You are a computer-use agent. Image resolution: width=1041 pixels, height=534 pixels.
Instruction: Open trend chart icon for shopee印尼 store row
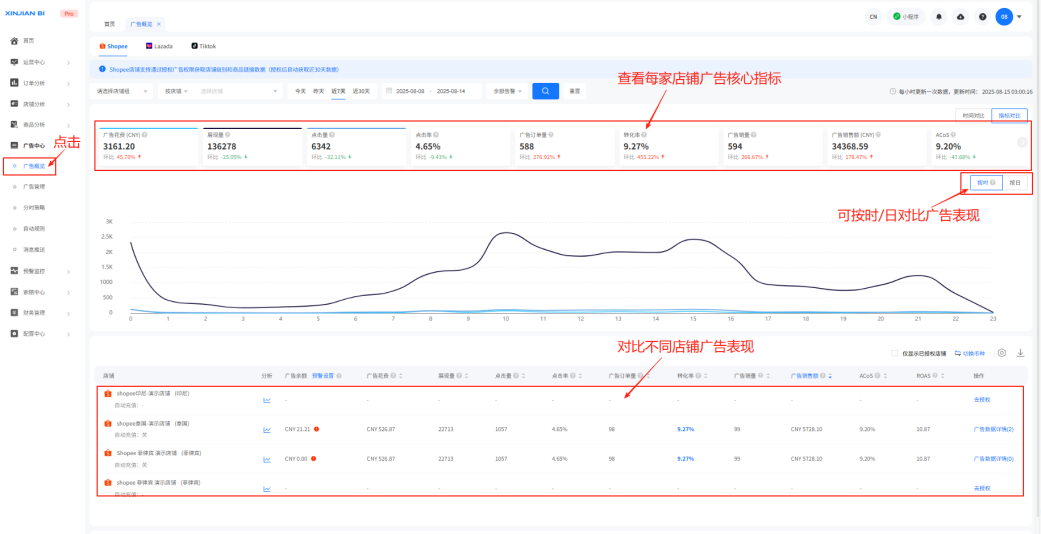click(267, 400)
